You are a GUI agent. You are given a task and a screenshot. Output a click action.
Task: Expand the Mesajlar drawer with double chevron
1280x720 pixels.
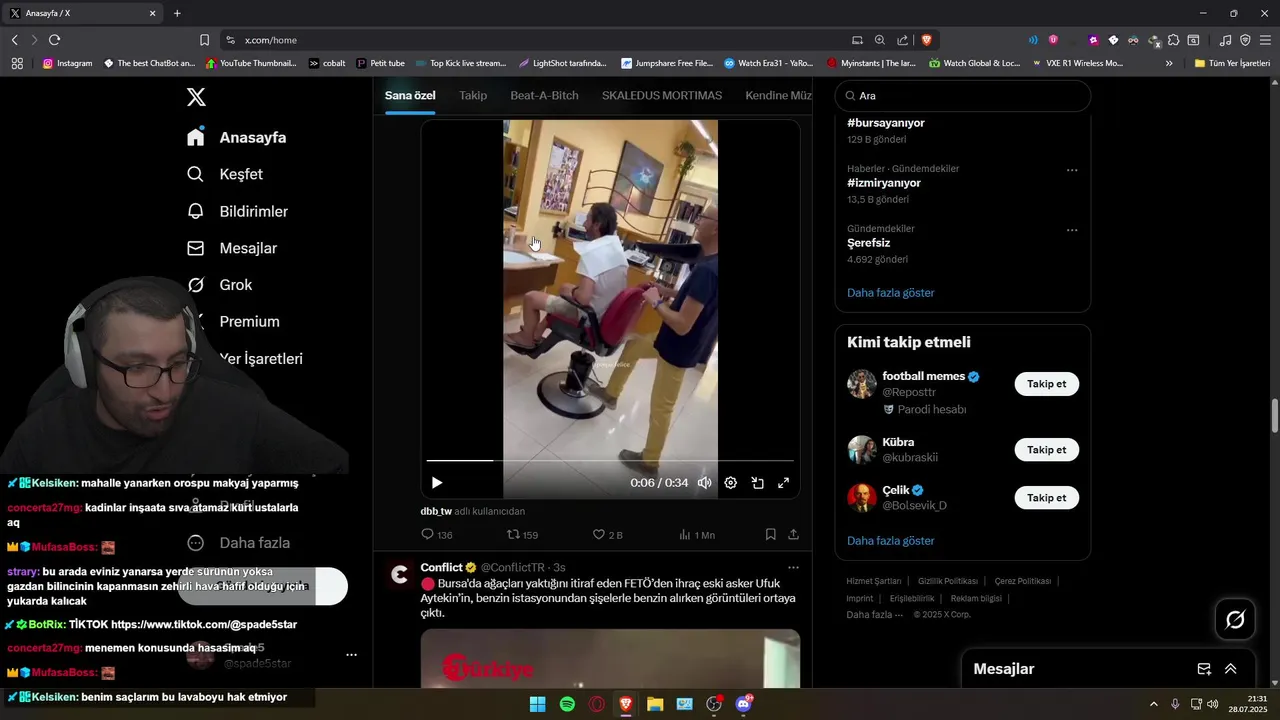[x=1231, y=669]
